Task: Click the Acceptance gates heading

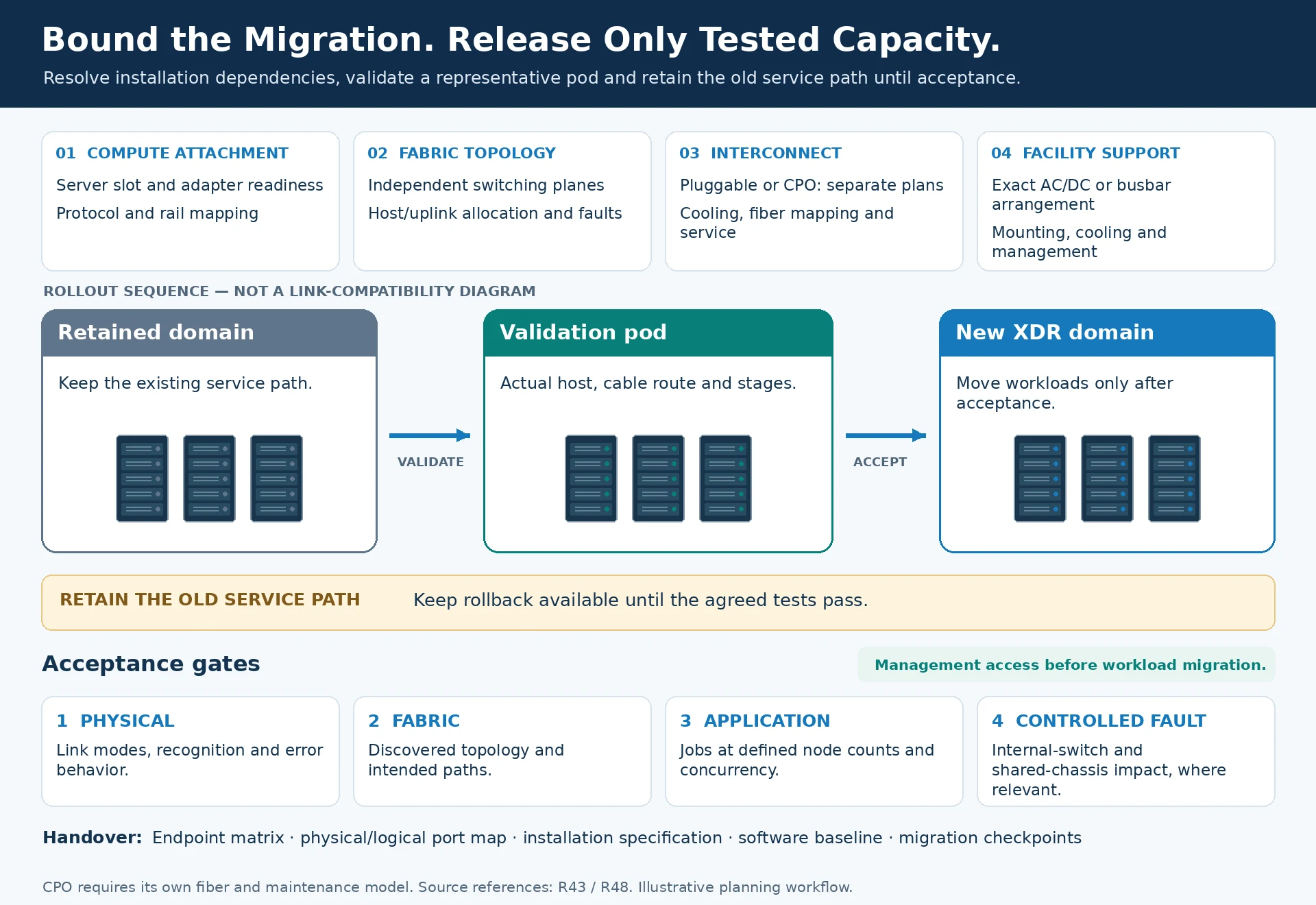Action: (x=151, y=664)
